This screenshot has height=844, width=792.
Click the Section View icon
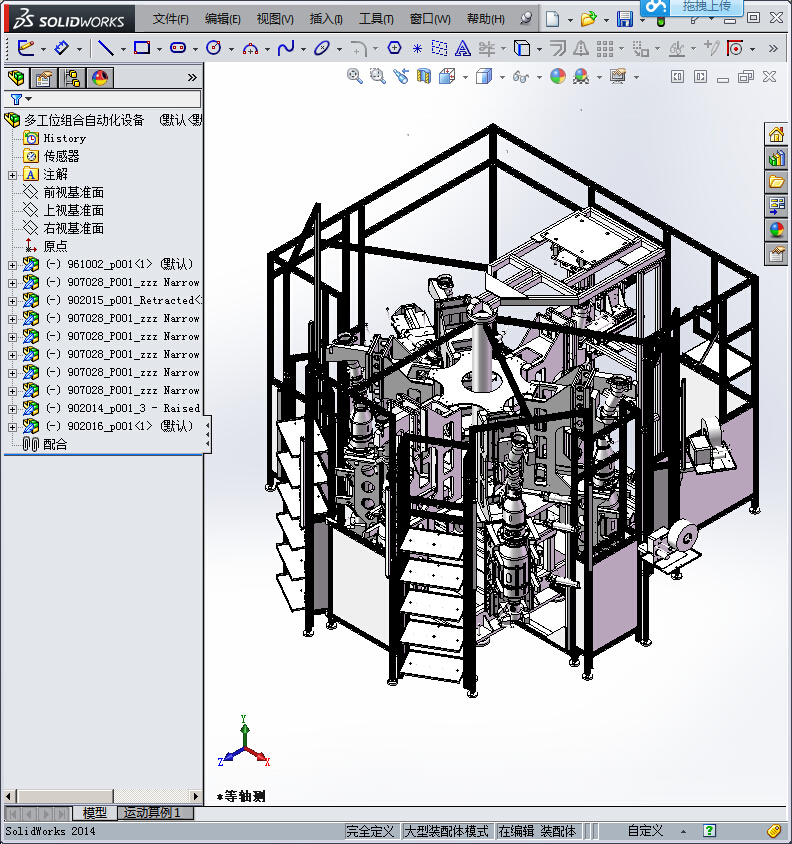pos(424,76)
